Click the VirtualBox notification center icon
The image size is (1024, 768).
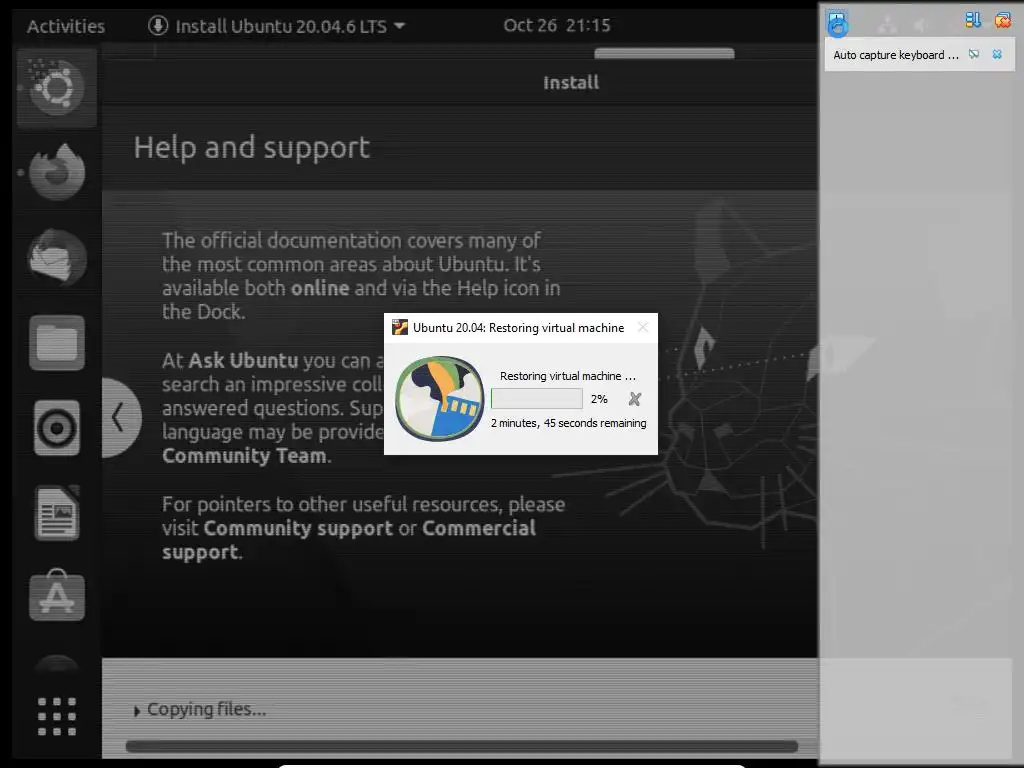pos(837,23)
